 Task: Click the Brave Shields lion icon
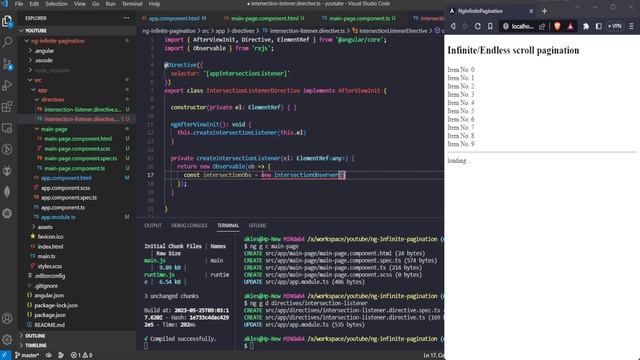557,26
